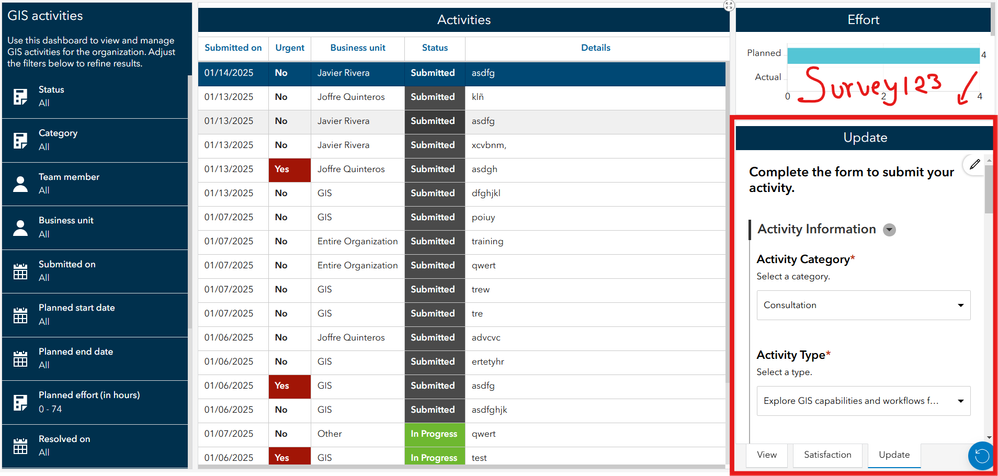This screenshot has width=998, height=476.
Task: Open the Planned effort filter
Action: tap(94, 402)
